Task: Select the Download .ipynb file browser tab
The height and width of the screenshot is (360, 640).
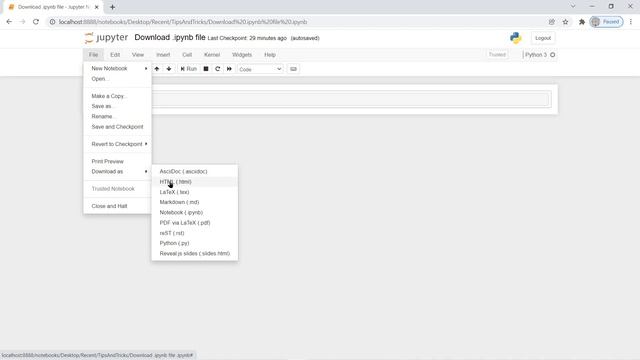Action: (x=53, y=7)
